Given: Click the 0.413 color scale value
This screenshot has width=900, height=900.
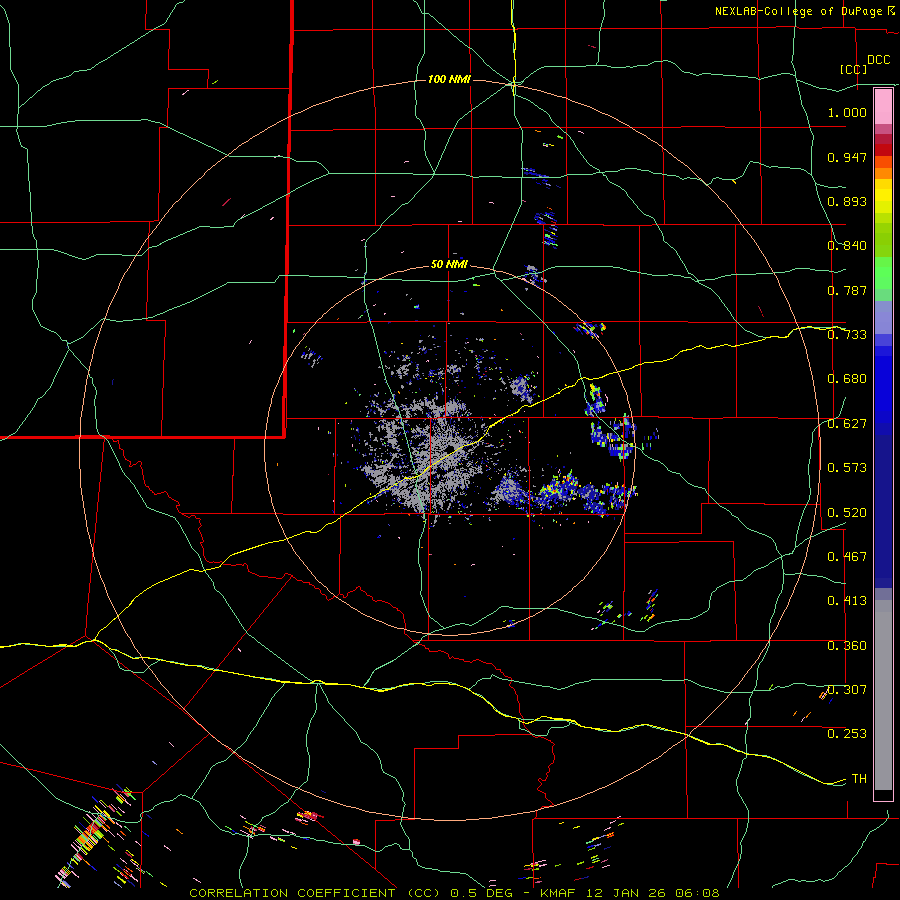Looking at the screenshot, I should click(x=847, y=601).
